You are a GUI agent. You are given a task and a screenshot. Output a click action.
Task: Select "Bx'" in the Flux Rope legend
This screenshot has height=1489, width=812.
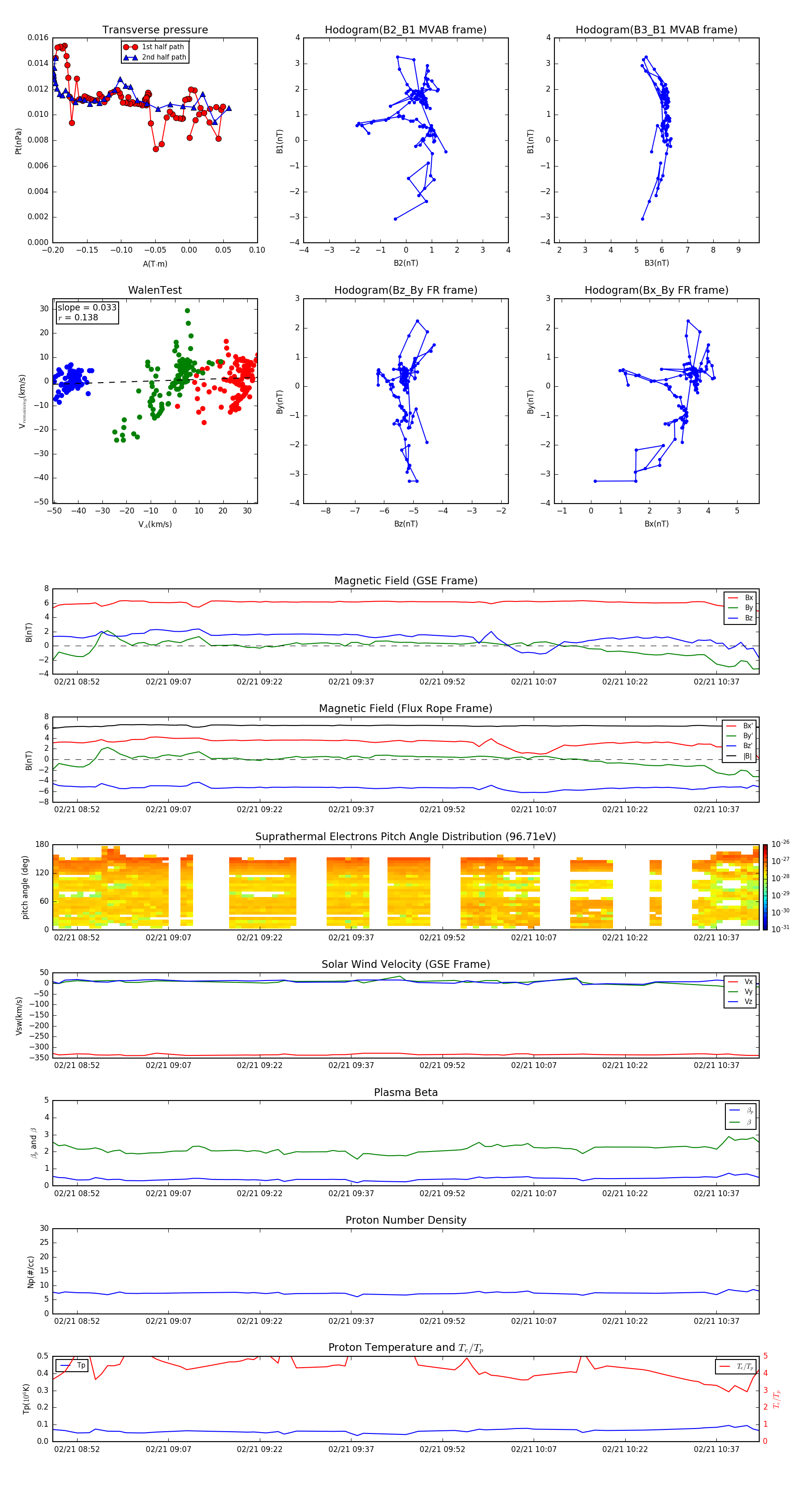click(x=740, y=726)
